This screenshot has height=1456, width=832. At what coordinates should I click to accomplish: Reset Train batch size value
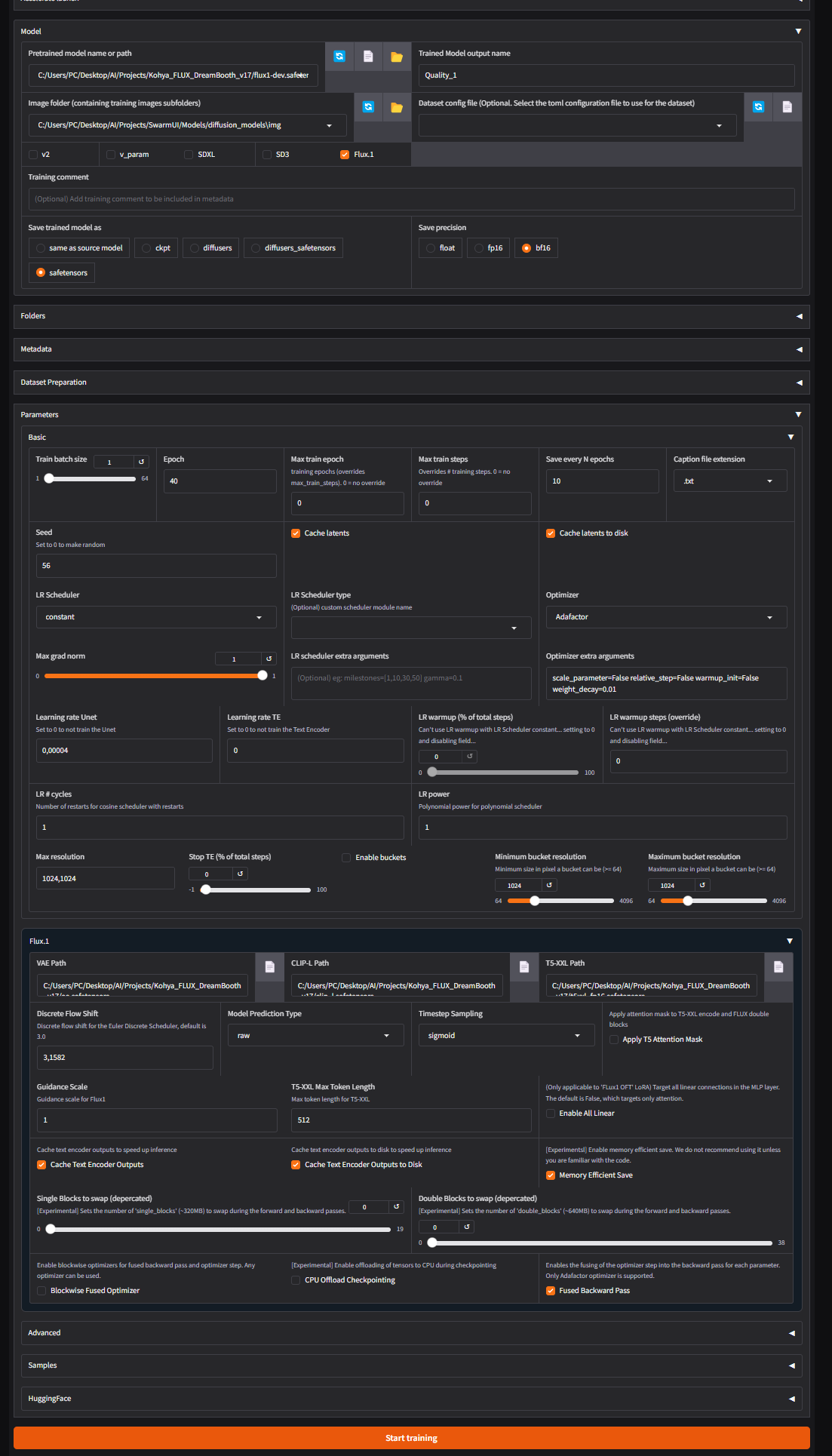(141, 462)
